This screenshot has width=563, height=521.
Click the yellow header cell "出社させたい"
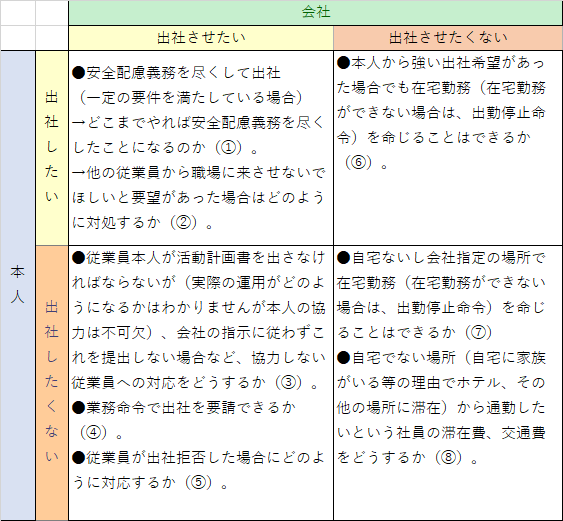point(201,38)
